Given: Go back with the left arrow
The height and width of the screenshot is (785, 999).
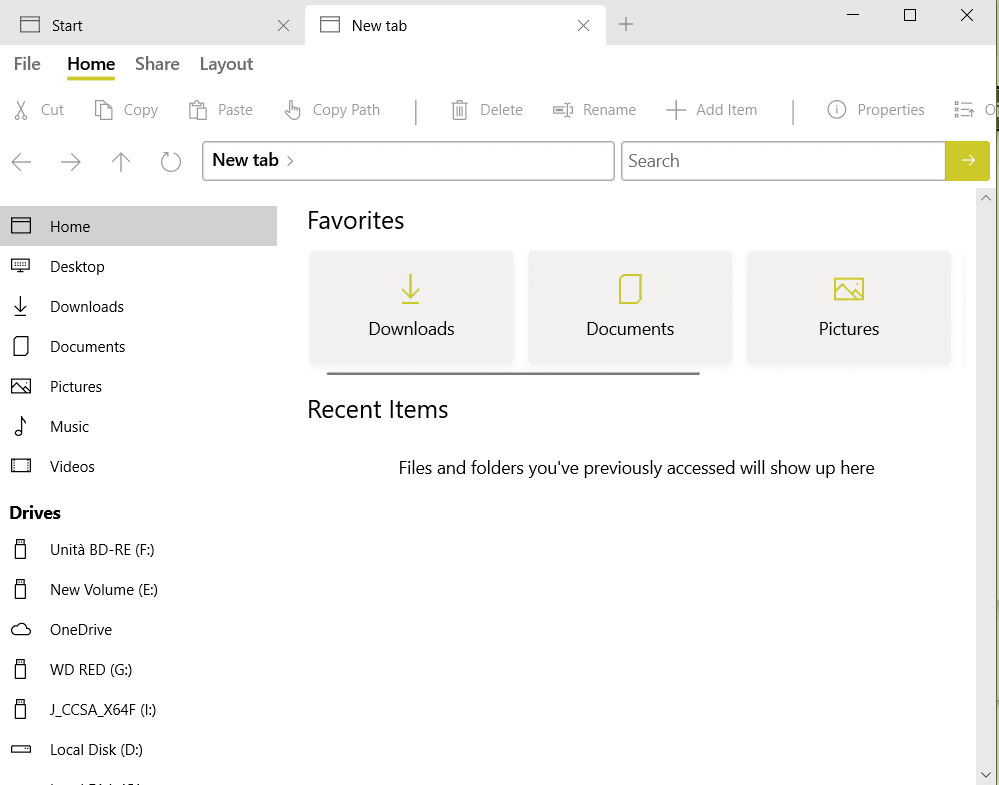Looking at the screenshot, I should pos(21,162).
